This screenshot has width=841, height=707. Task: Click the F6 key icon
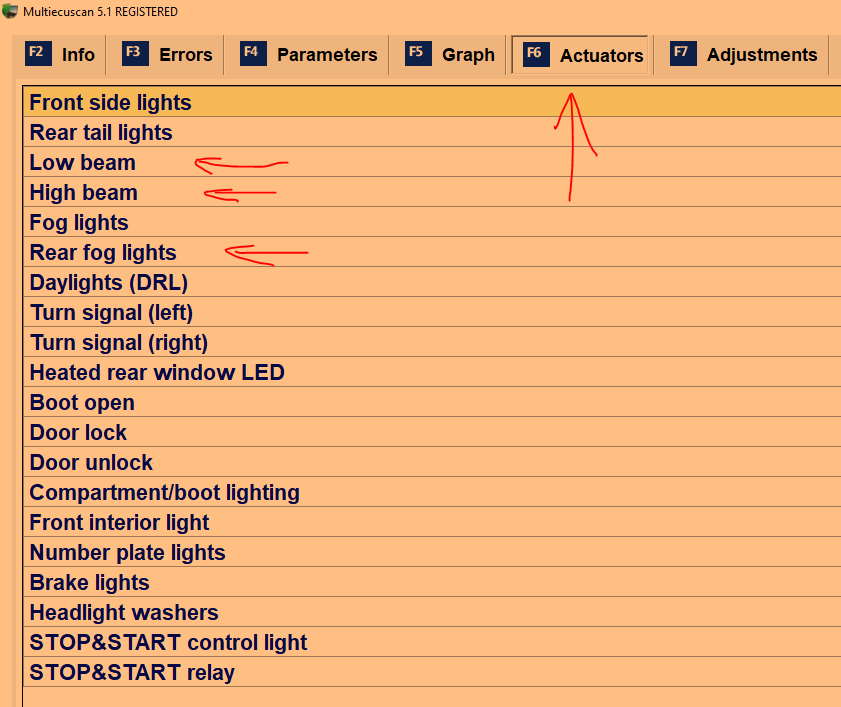pyautogui.click(x=536, y=55)
